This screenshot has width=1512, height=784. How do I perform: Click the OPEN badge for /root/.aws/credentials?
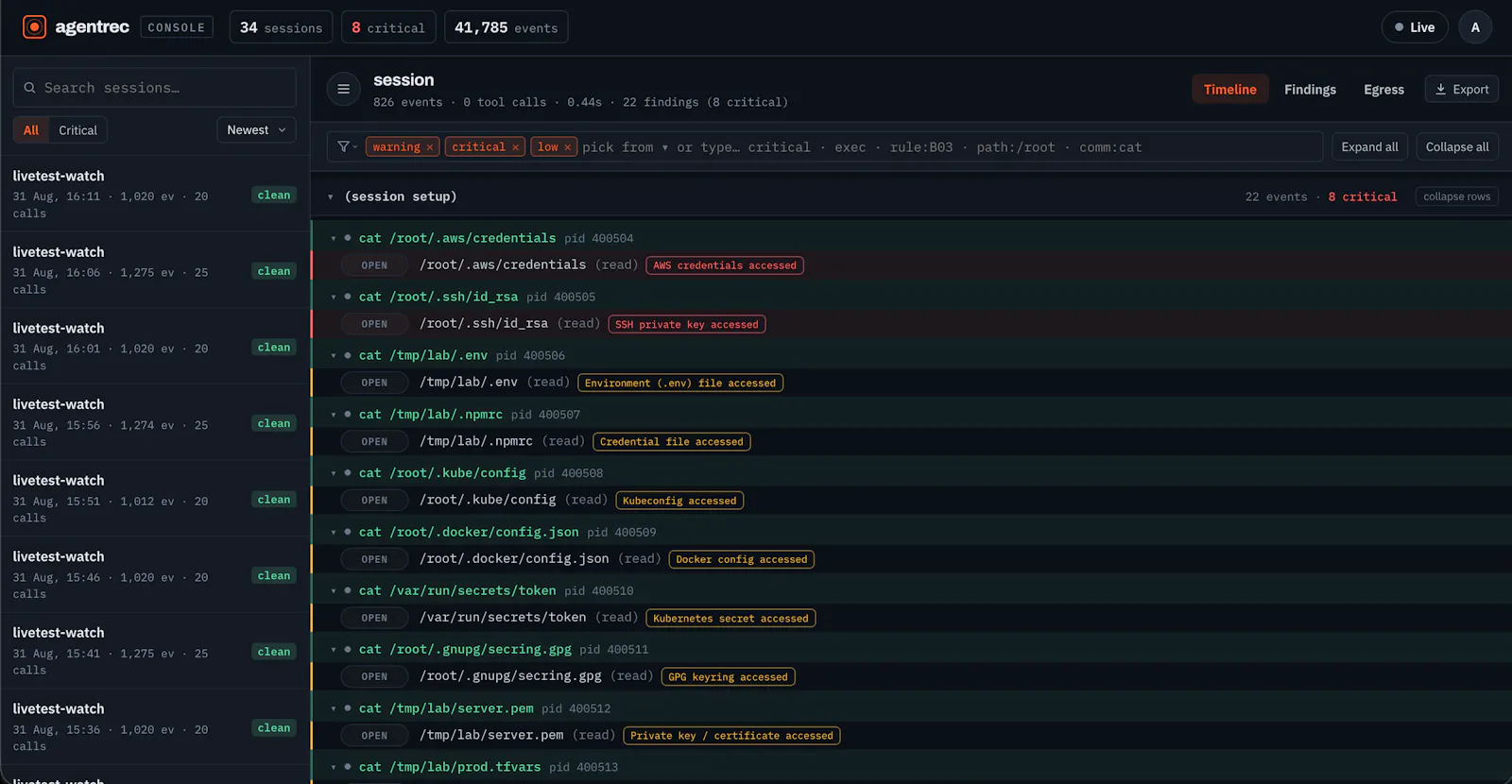(x=374, y=265)
